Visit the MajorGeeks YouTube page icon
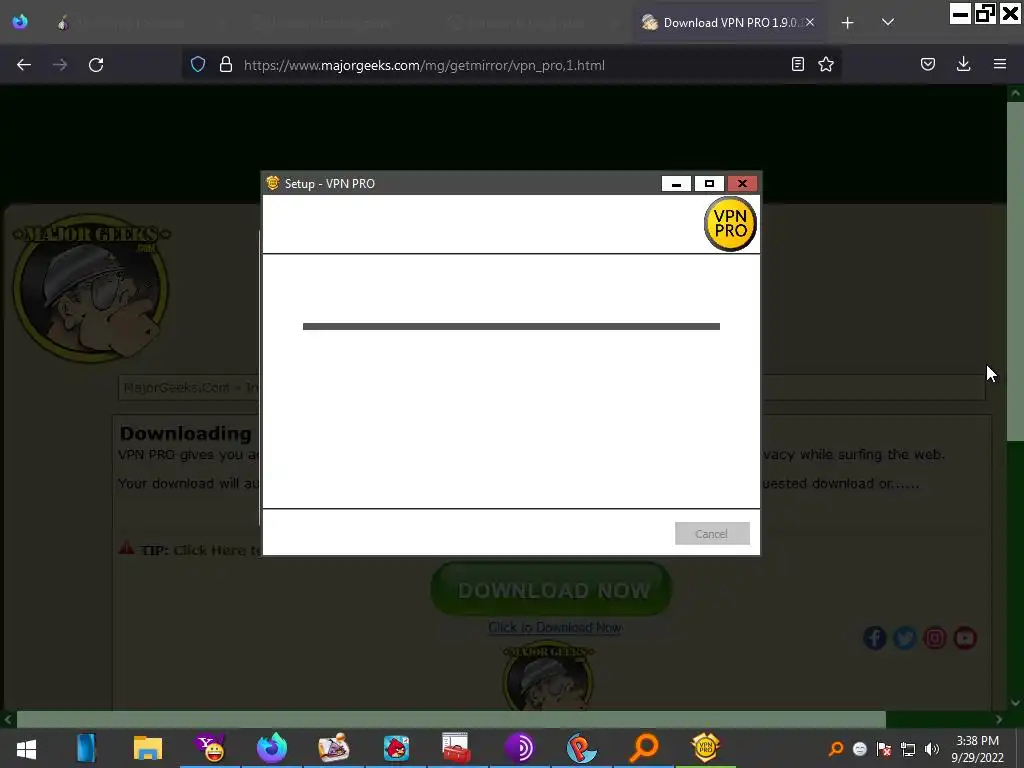This screenshot has height=768, width=1024. [965, 638]
